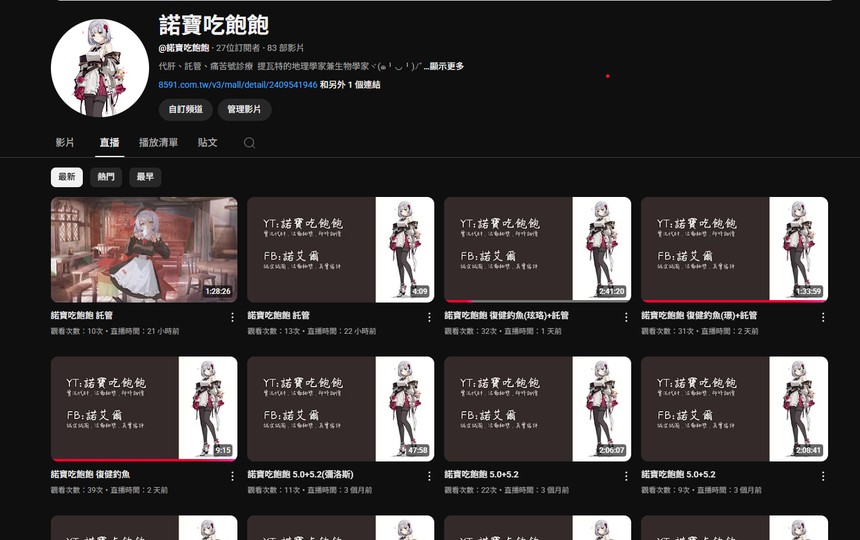The height and width of the screenshot is (540, 860).
Task: Open options menu for 諾寶吃飽飽 復健釣魚 video
Action: (232, 476)
